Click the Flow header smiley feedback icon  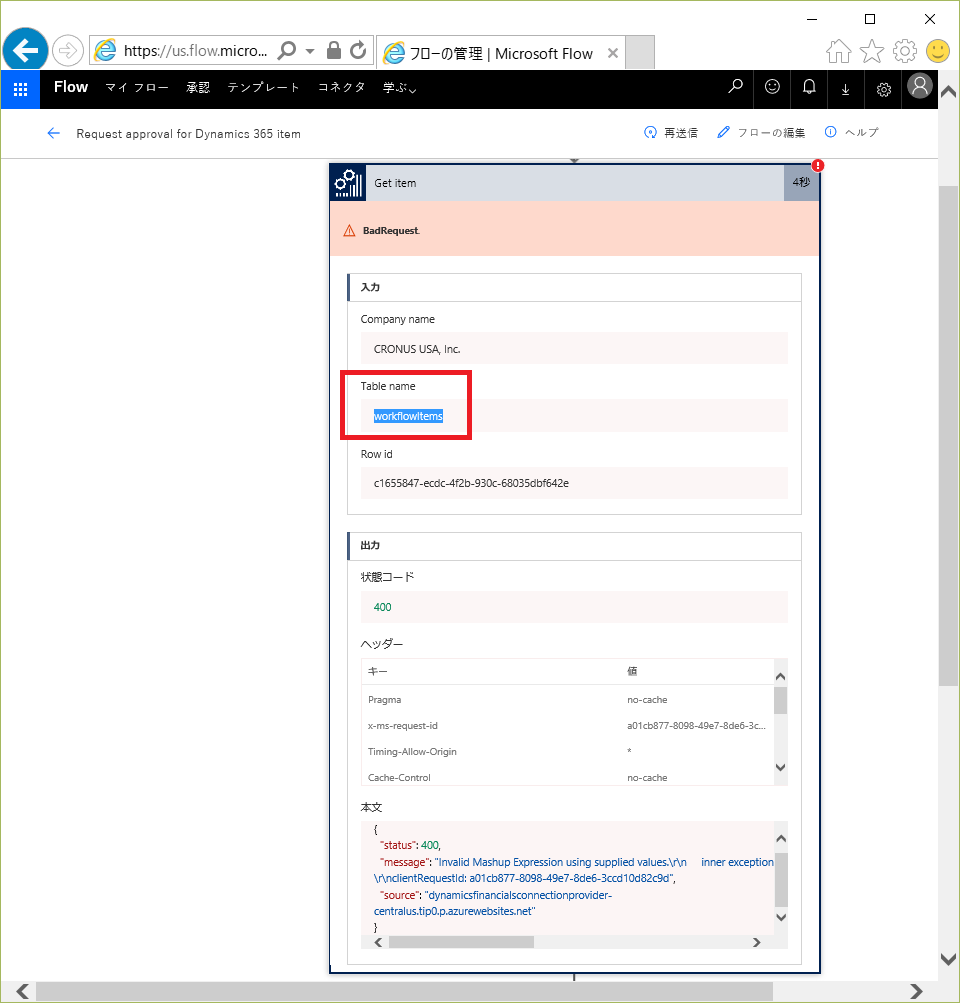pos(772,87)
